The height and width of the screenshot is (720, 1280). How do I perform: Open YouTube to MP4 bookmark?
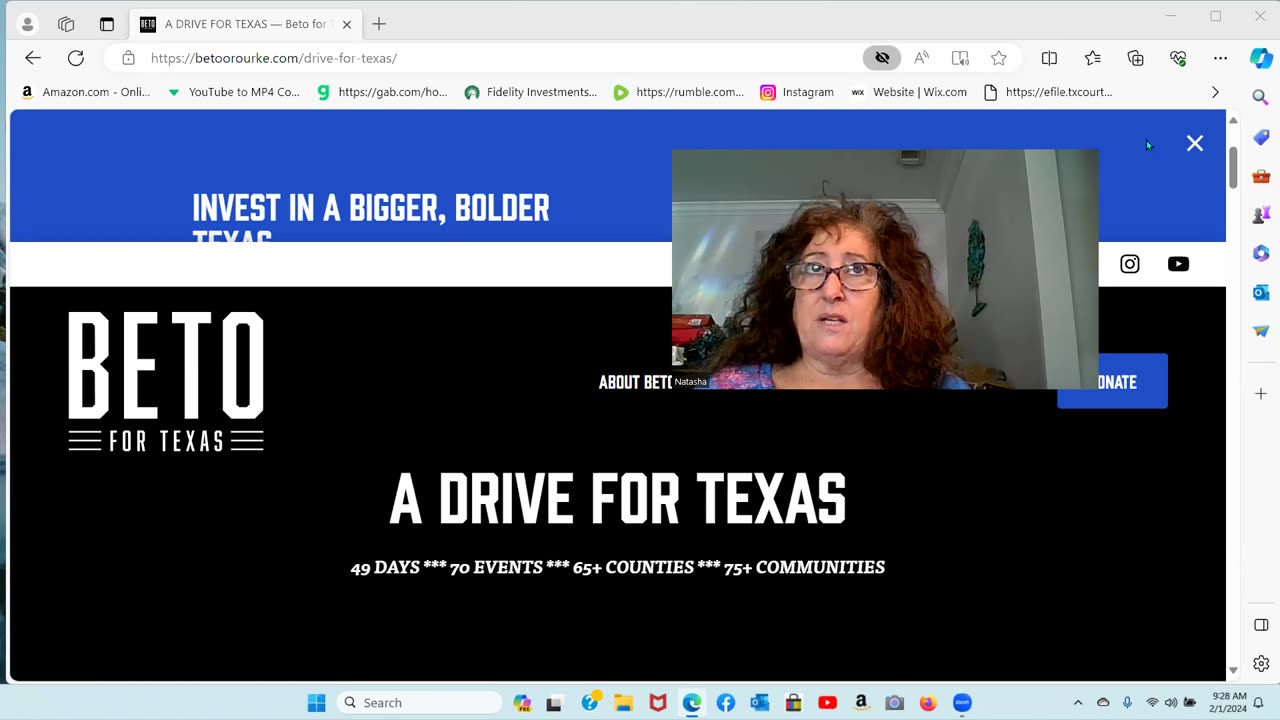[233, 92]
